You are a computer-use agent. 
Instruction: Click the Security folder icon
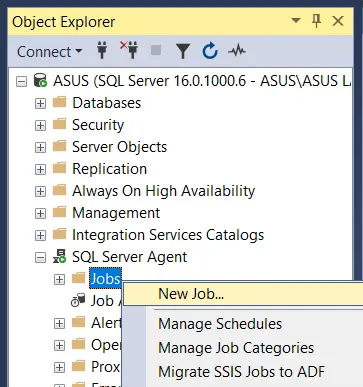pyautogui.click(x=60, y=124)
